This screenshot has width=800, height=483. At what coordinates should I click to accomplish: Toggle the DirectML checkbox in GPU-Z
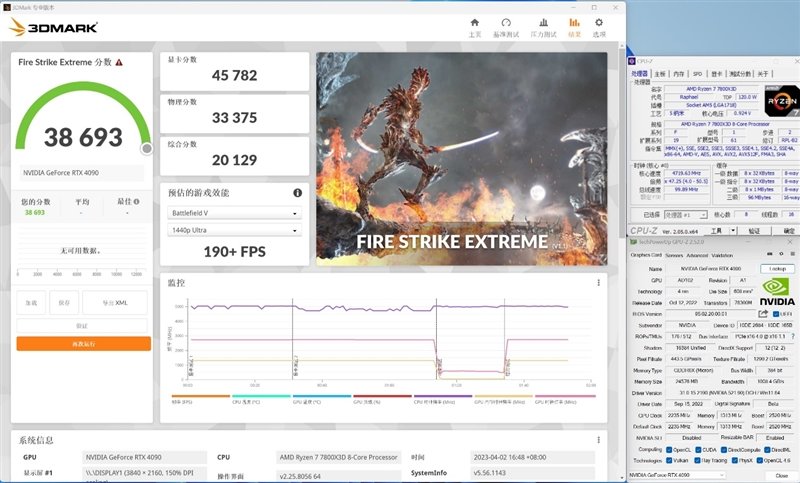tap(766, 450)
